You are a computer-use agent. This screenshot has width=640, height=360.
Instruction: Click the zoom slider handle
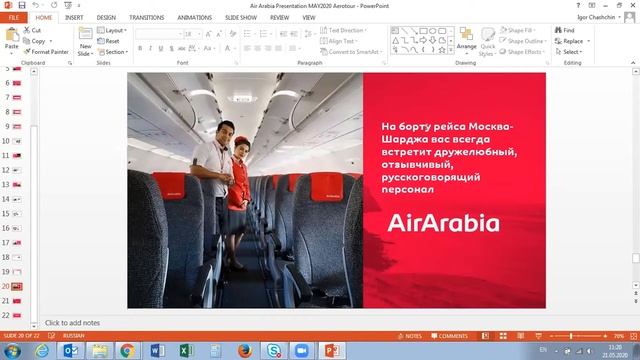tap(571, 336)
